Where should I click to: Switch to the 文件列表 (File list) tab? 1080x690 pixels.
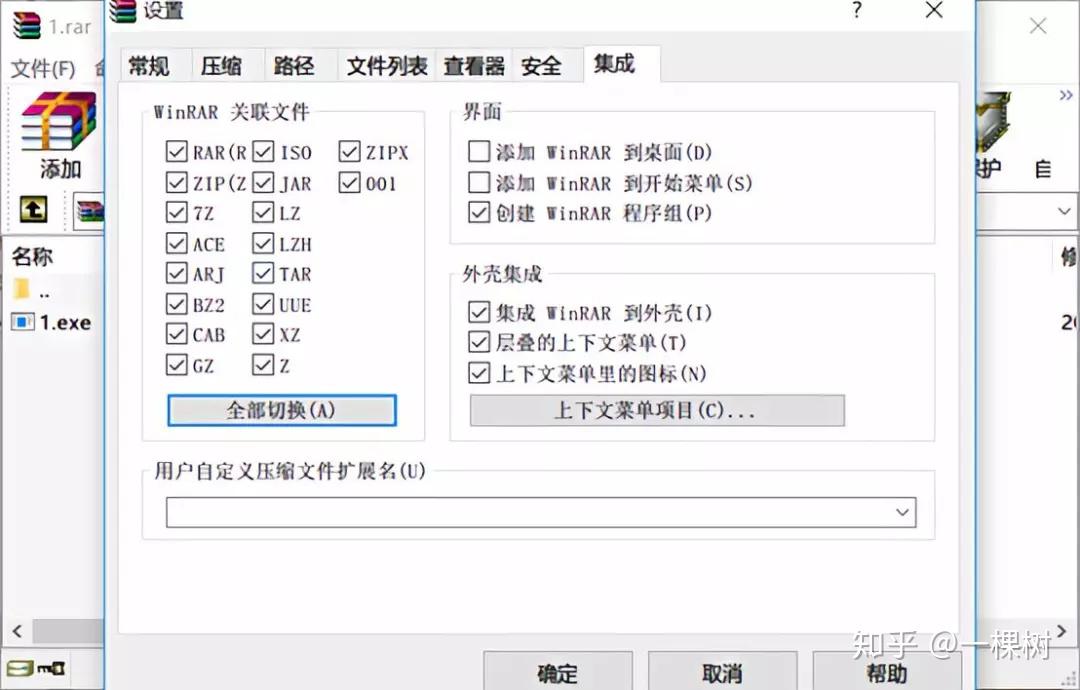pos(386,66)
